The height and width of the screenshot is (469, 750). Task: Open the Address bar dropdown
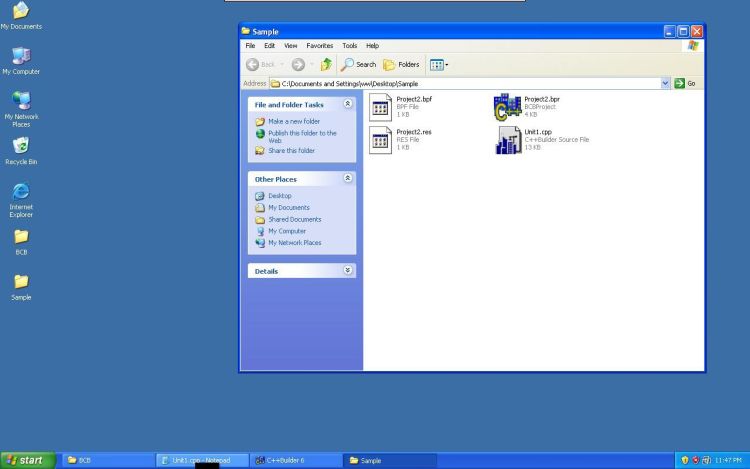(665, 83)
